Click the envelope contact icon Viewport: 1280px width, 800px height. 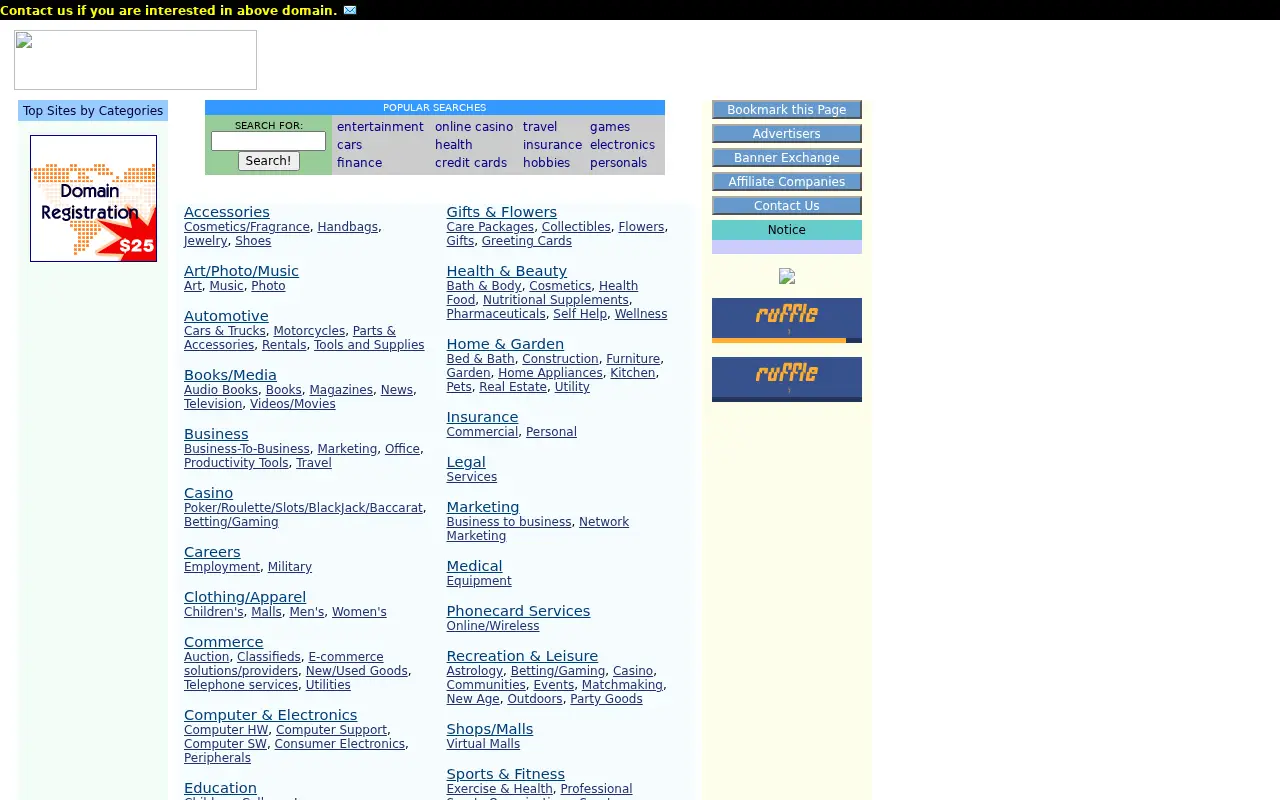coord(350,10)
